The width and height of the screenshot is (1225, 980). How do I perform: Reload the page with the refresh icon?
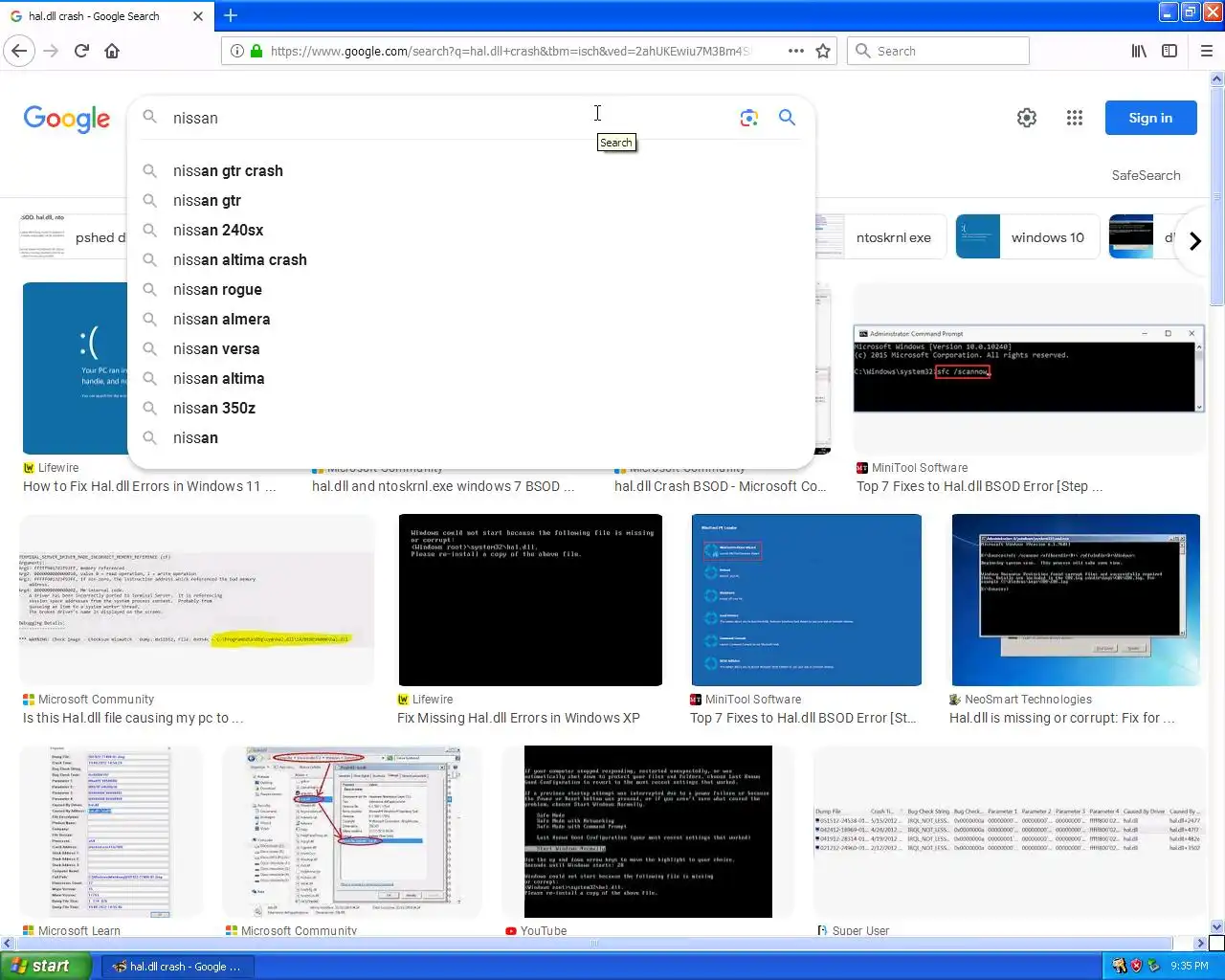81,51
